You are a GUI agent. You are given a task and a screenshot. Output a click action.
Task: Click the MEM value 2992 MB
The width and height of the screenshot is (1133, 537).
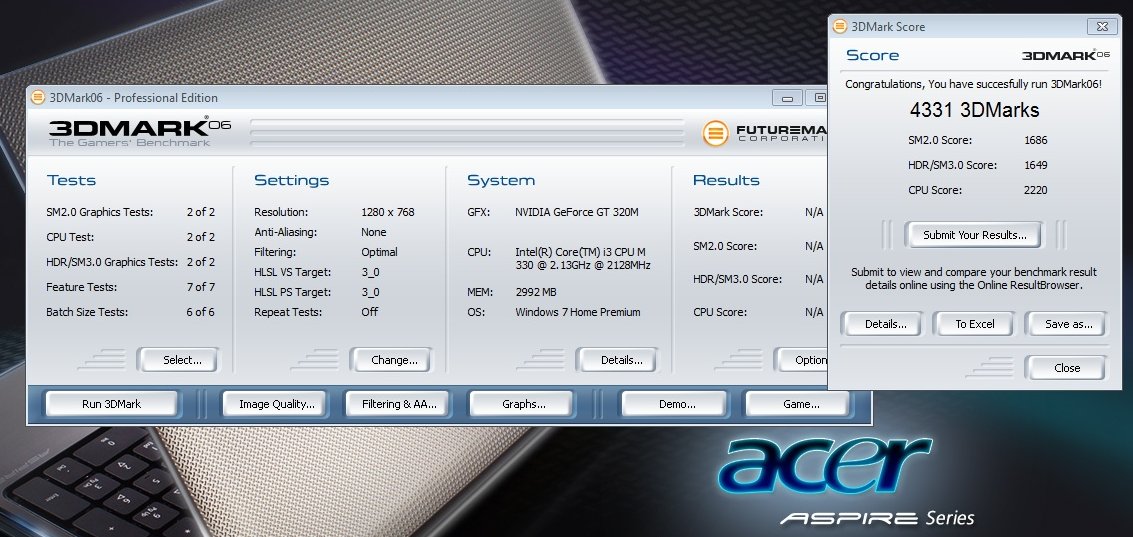pos(536,292)
